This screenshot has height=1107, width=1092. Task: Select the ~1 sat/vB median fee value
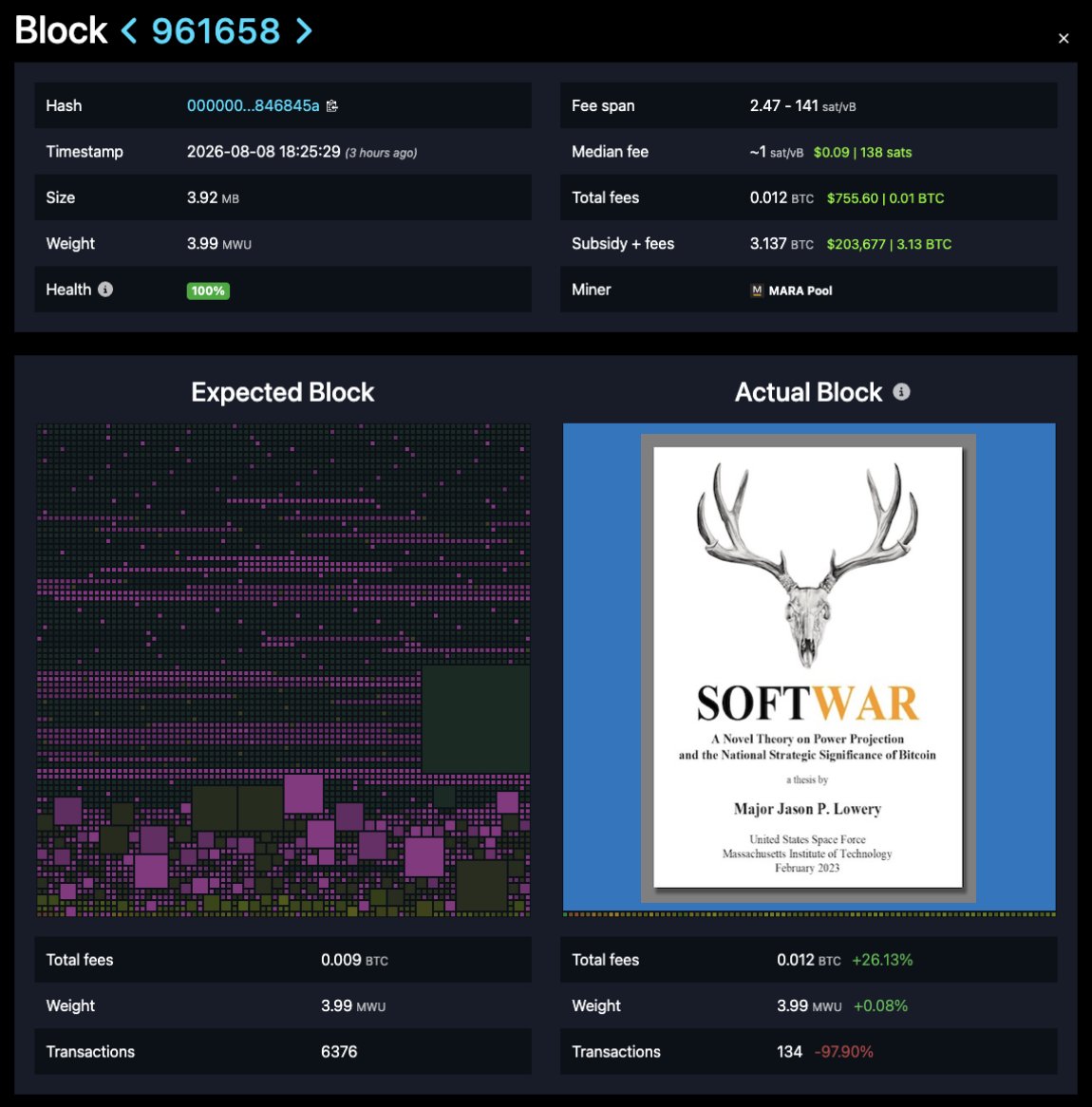pos(776,152)
